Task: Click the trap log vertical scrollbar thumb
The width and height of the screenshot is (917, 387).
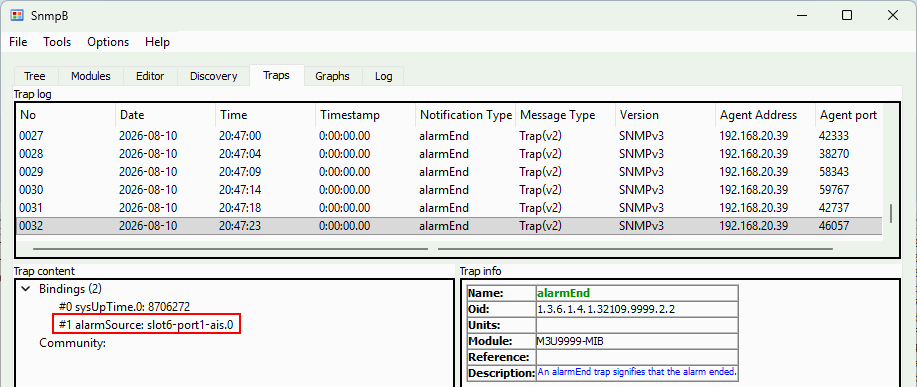Action: coord(891,213)
